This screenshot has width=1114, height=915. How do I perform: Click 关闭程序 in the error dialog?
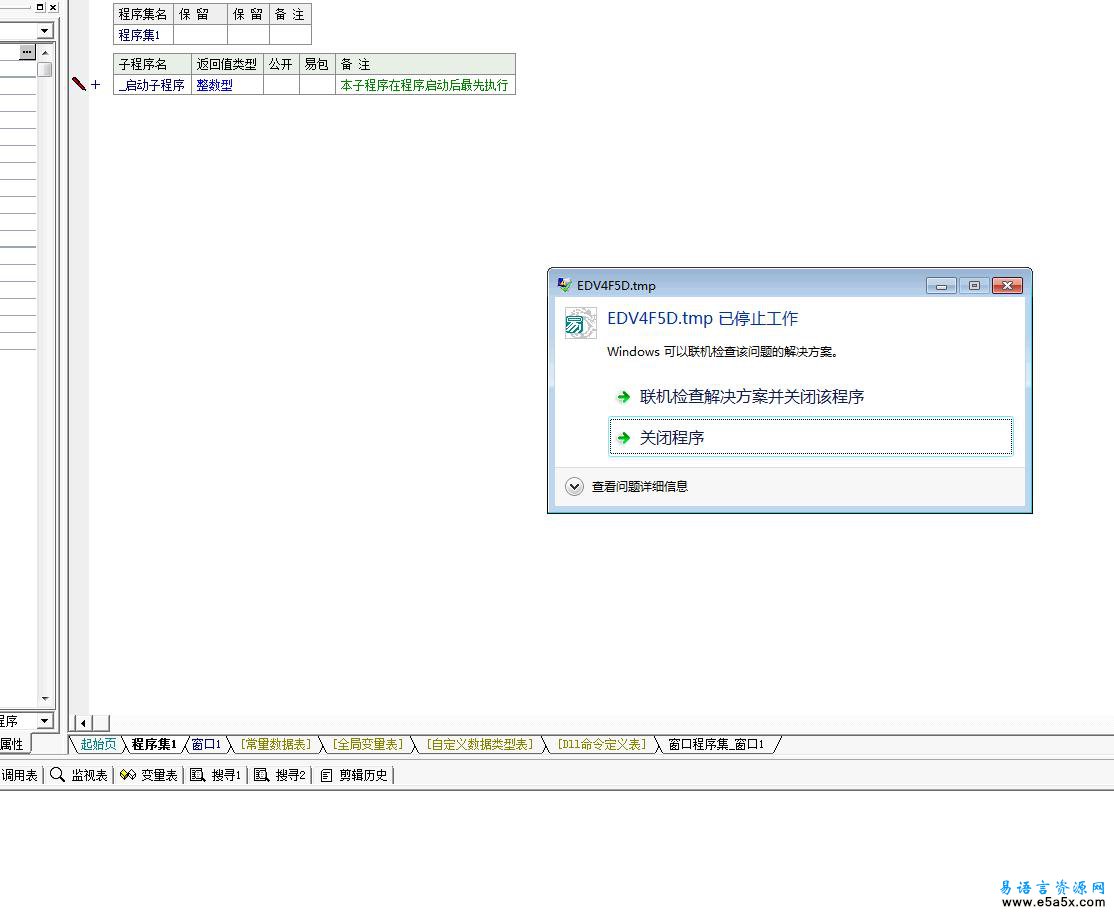point(811,436)
